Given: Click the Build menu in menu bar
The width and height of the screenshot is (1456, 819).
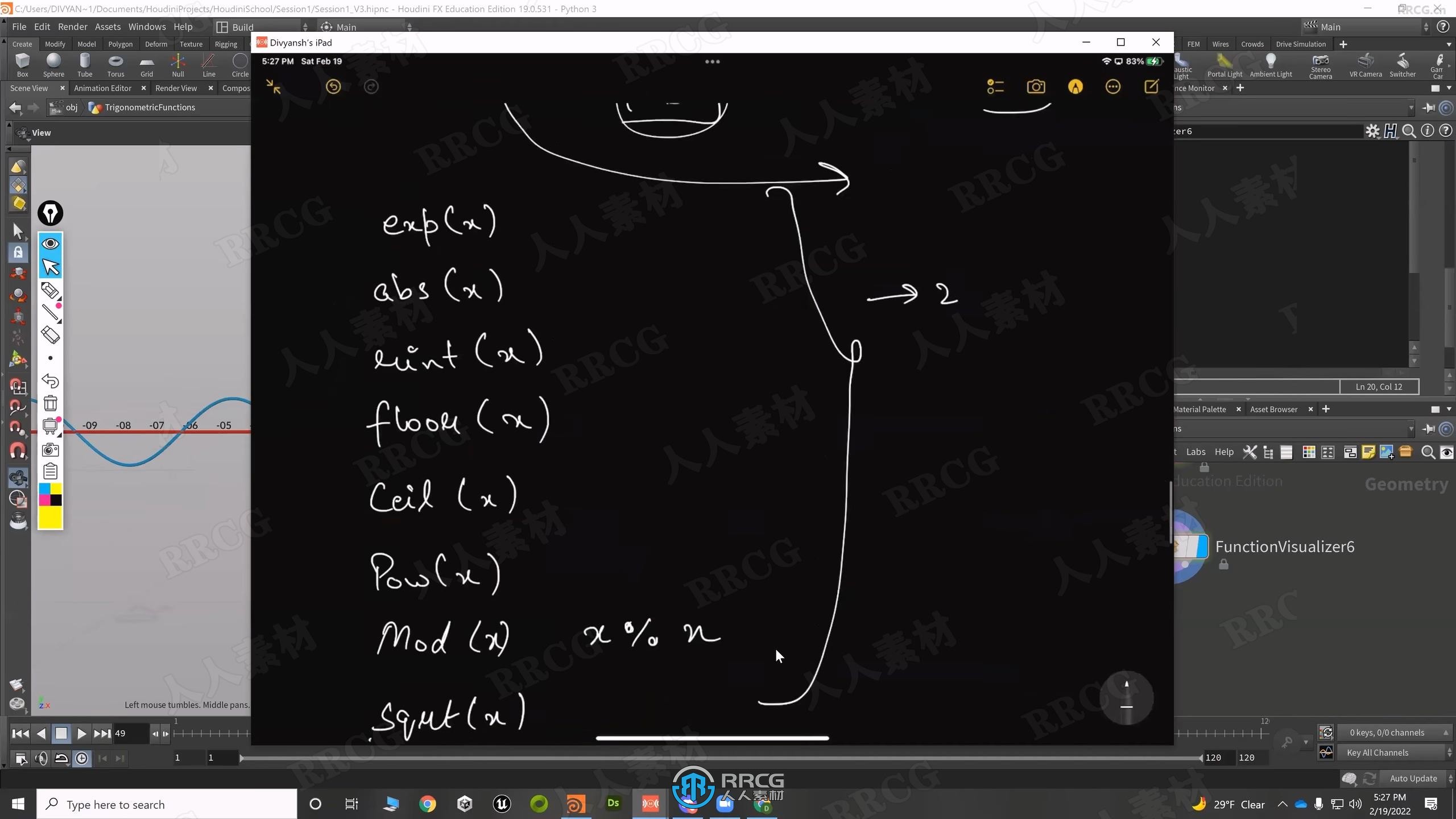Looking at the screenshot, I should click(x=243, y=26).
